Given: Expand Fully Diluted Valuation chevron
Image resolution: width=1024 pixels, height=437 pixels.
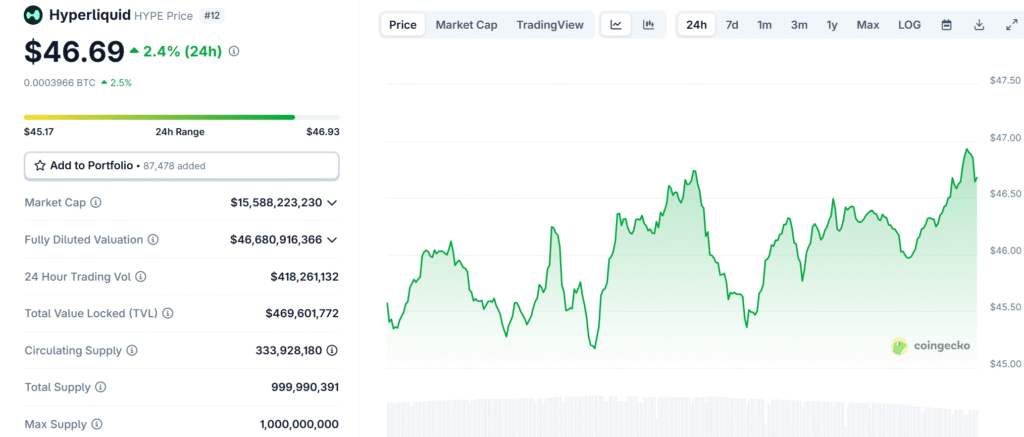Looking at the screenshot, I should tap(332, 240).
